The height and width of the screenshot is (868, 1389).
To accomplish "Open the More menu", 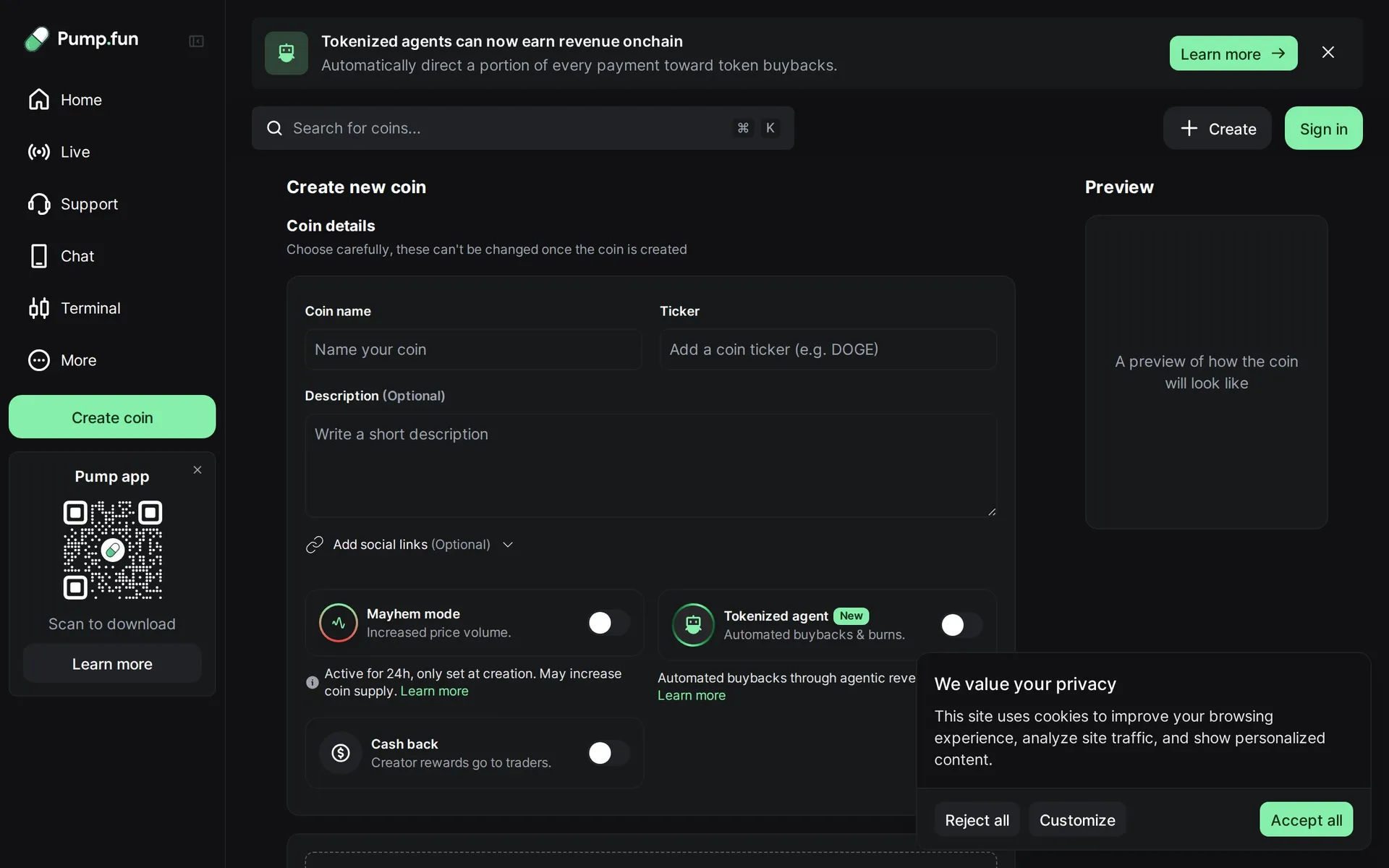I will [x=112, y=360].
